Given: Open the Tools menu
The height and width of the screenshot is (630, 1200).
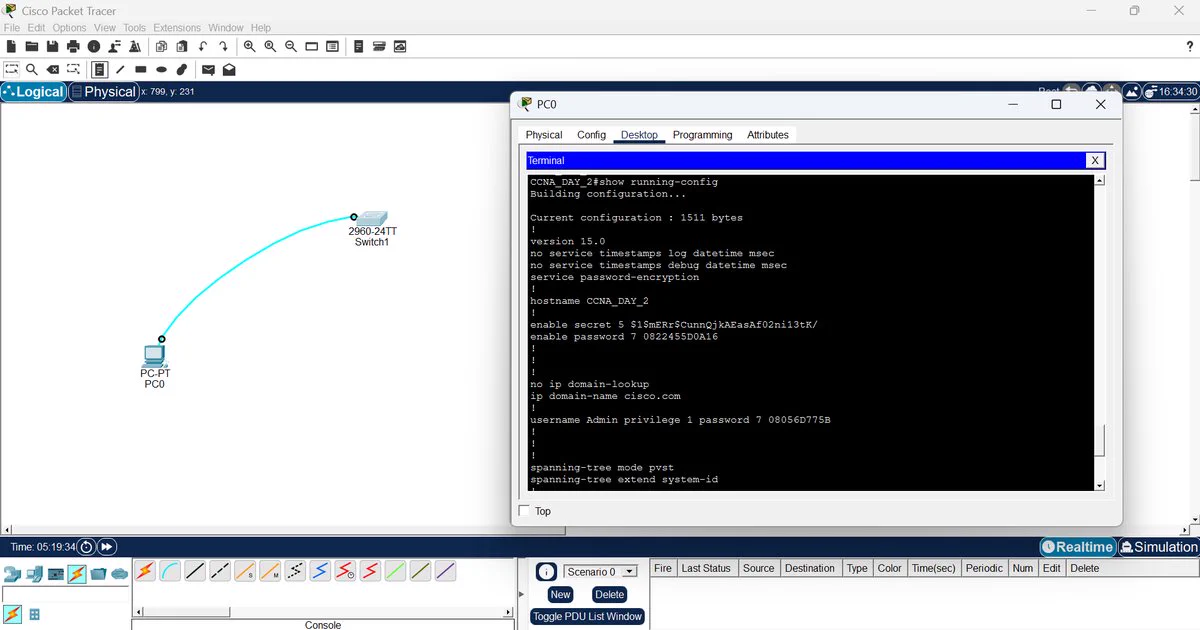Looking at the screenshot, I should (134, 28).
